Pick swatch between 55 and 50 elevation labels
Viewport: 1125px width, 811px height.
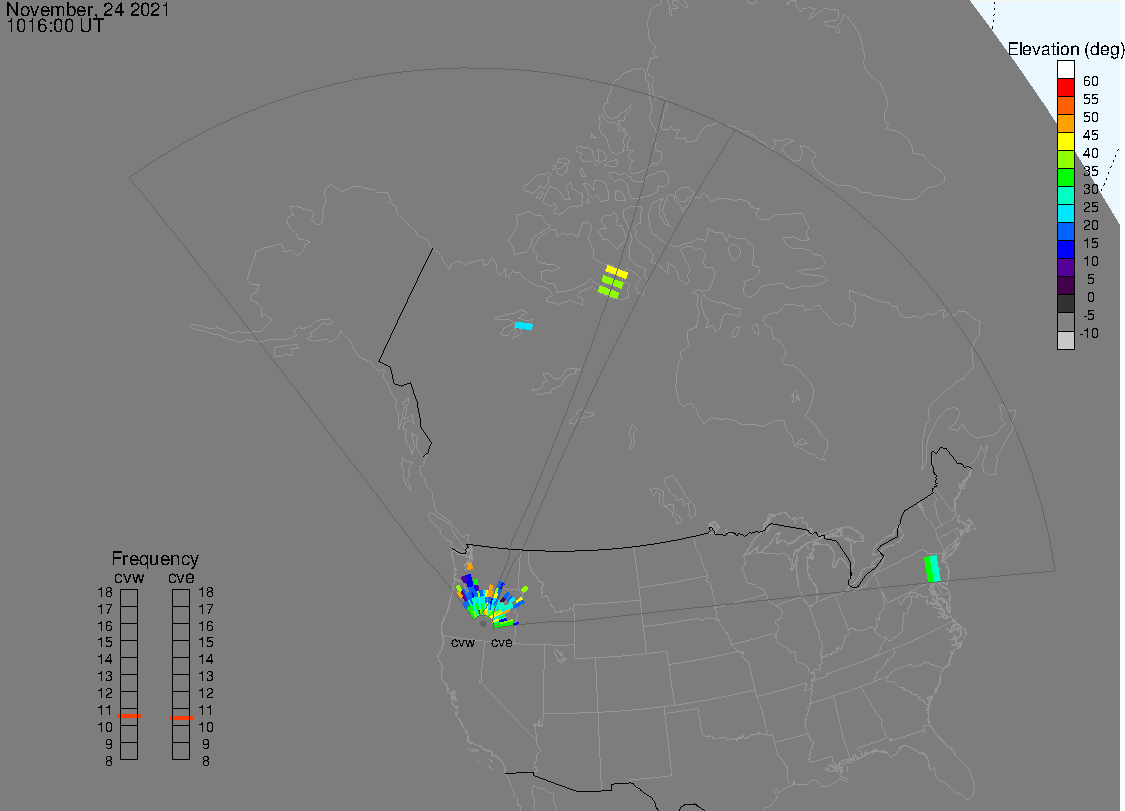[1065, 106]
